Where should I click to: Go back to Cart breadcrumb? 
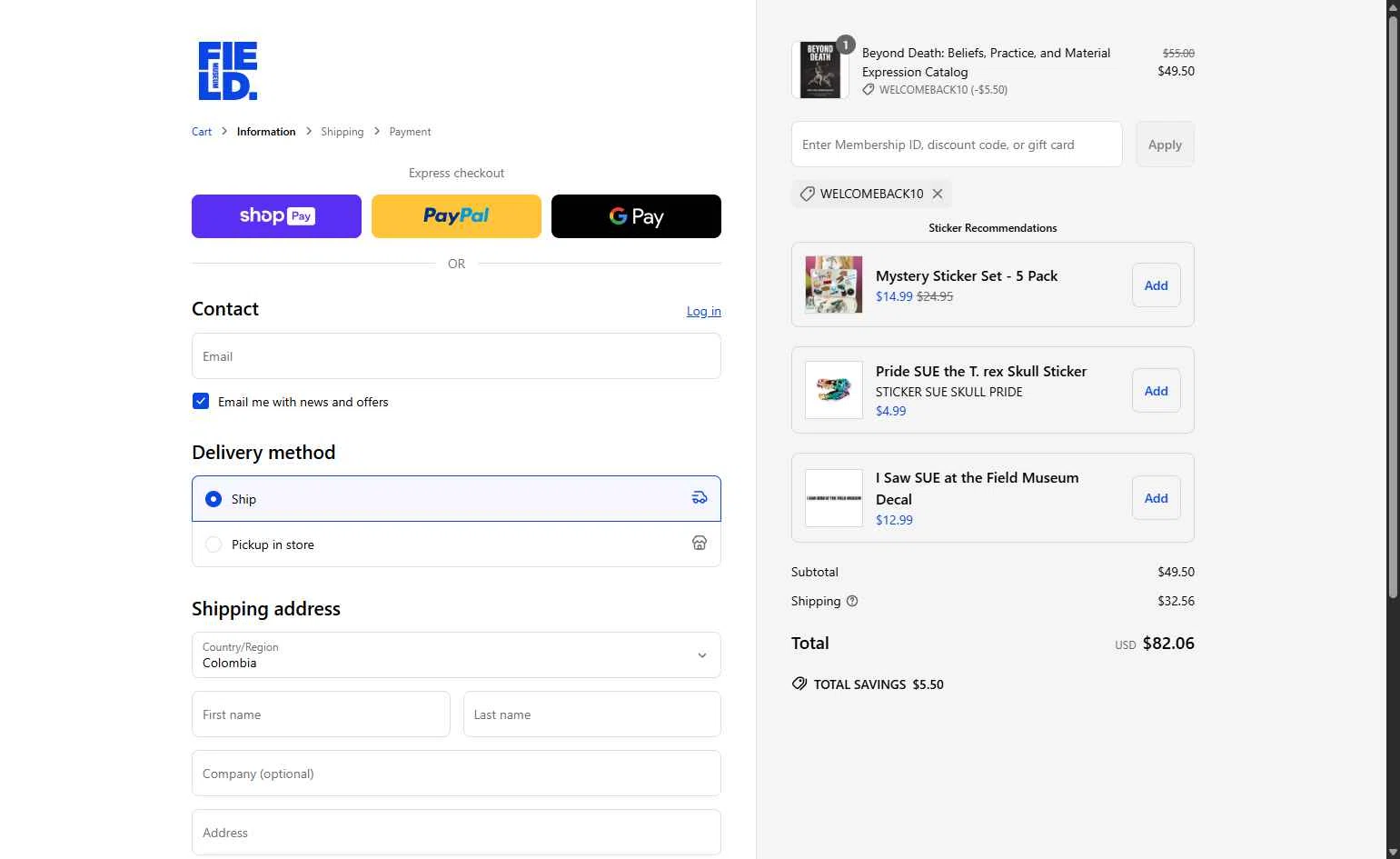(x=202, y=132)
